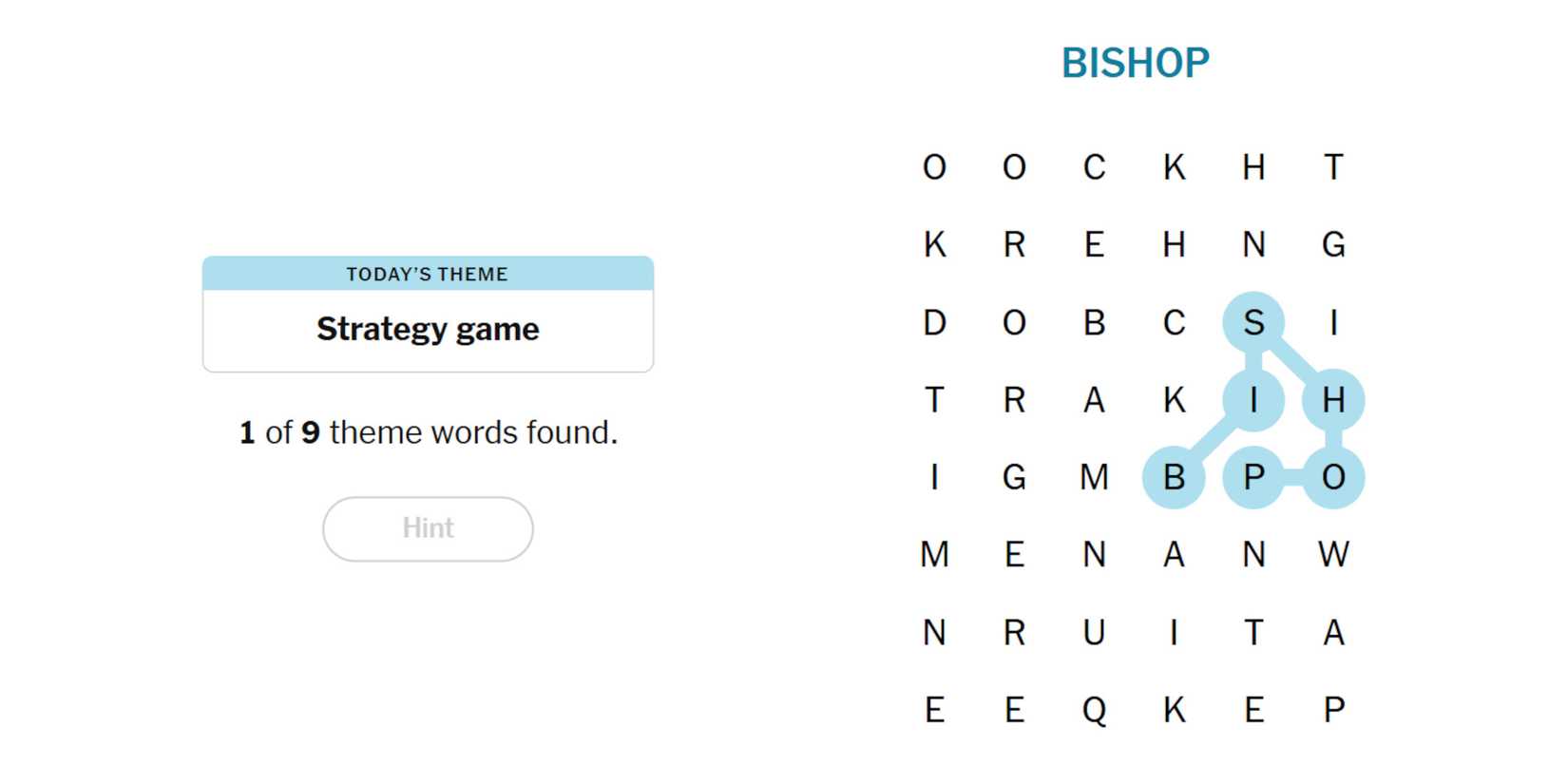Select the P in the bottom-right corner
The height and width of the screenshot is (784, 1568).
(1333, 710)
